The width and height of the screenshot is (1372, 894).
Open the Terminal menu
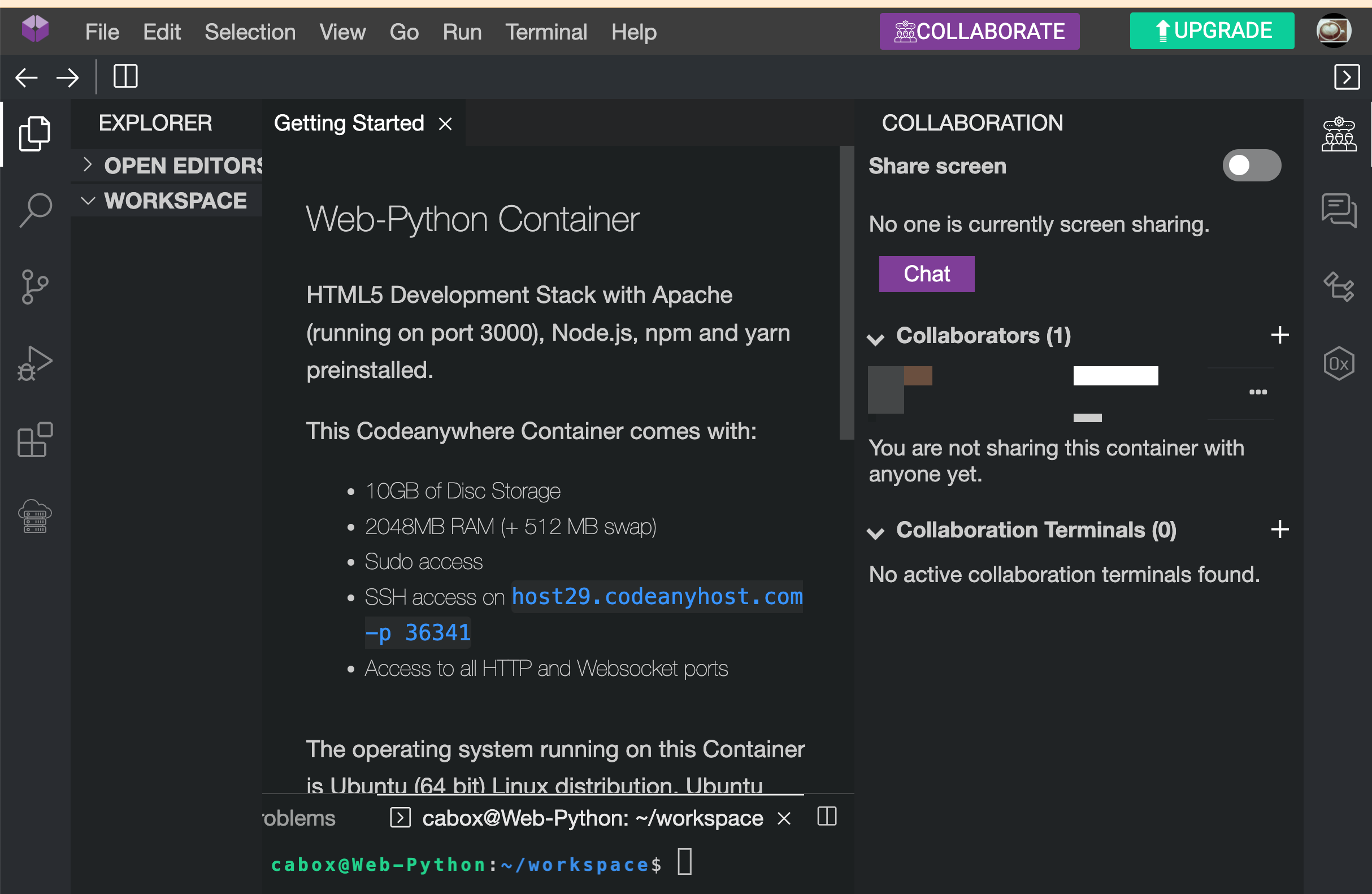tap(546, 32)
